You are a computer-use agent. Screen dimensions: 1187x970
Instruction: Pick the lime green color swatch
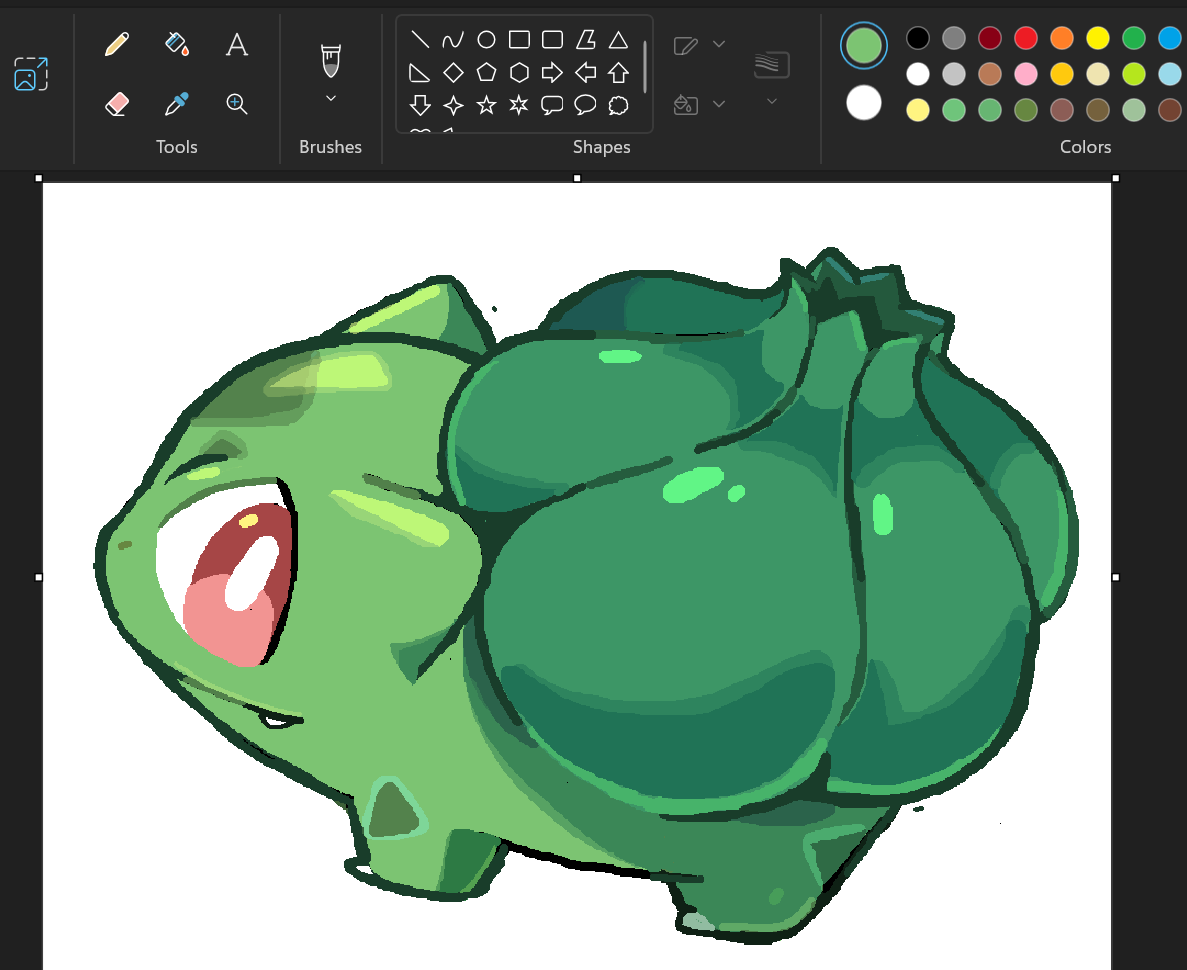tap(1133, 73)
